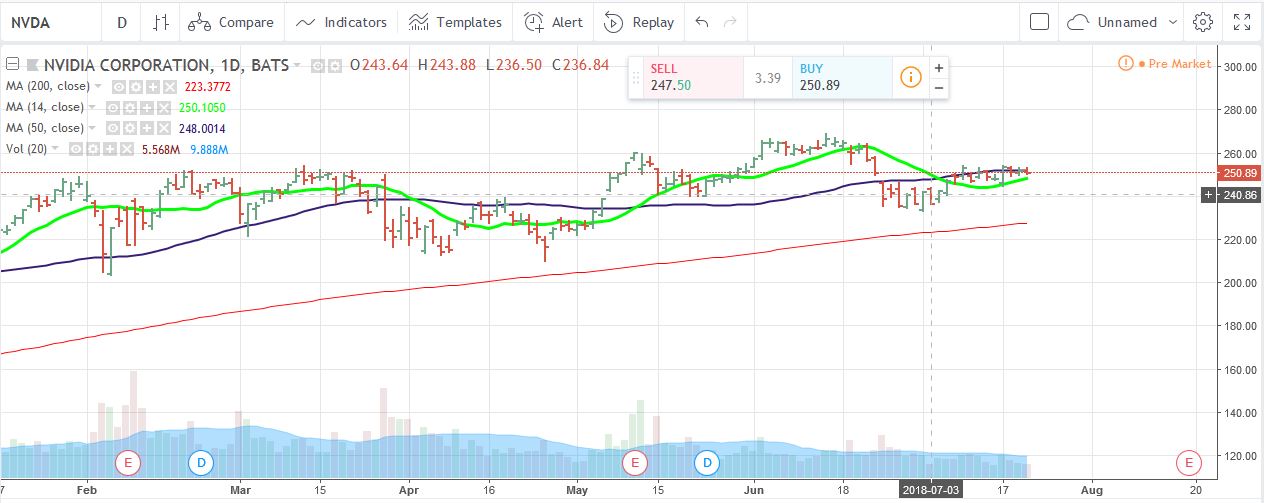
Task: Remove the Vol (20) indicator
Action: [x=127, y=149]
